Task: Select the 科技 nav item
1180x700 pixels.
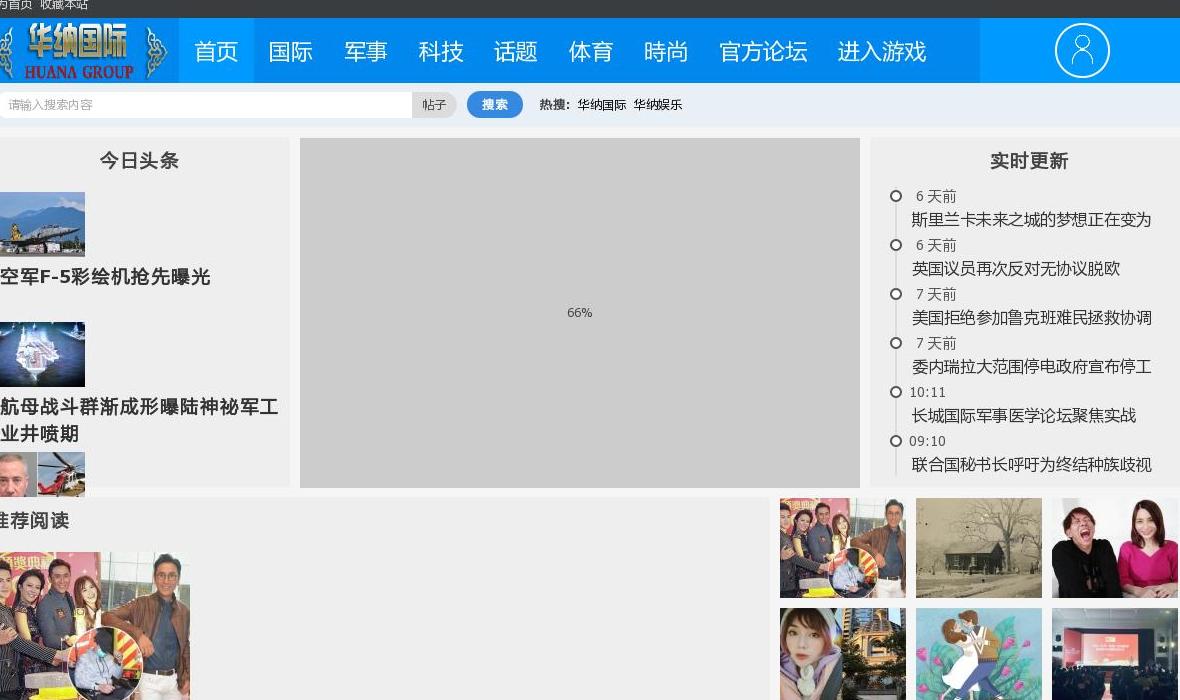Action: pos(441,51)
